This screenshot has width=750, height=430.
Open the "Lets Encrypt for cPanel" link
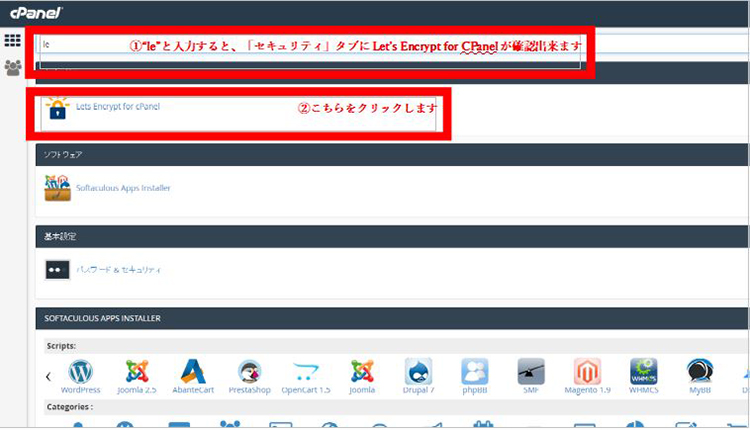point(118,106)
